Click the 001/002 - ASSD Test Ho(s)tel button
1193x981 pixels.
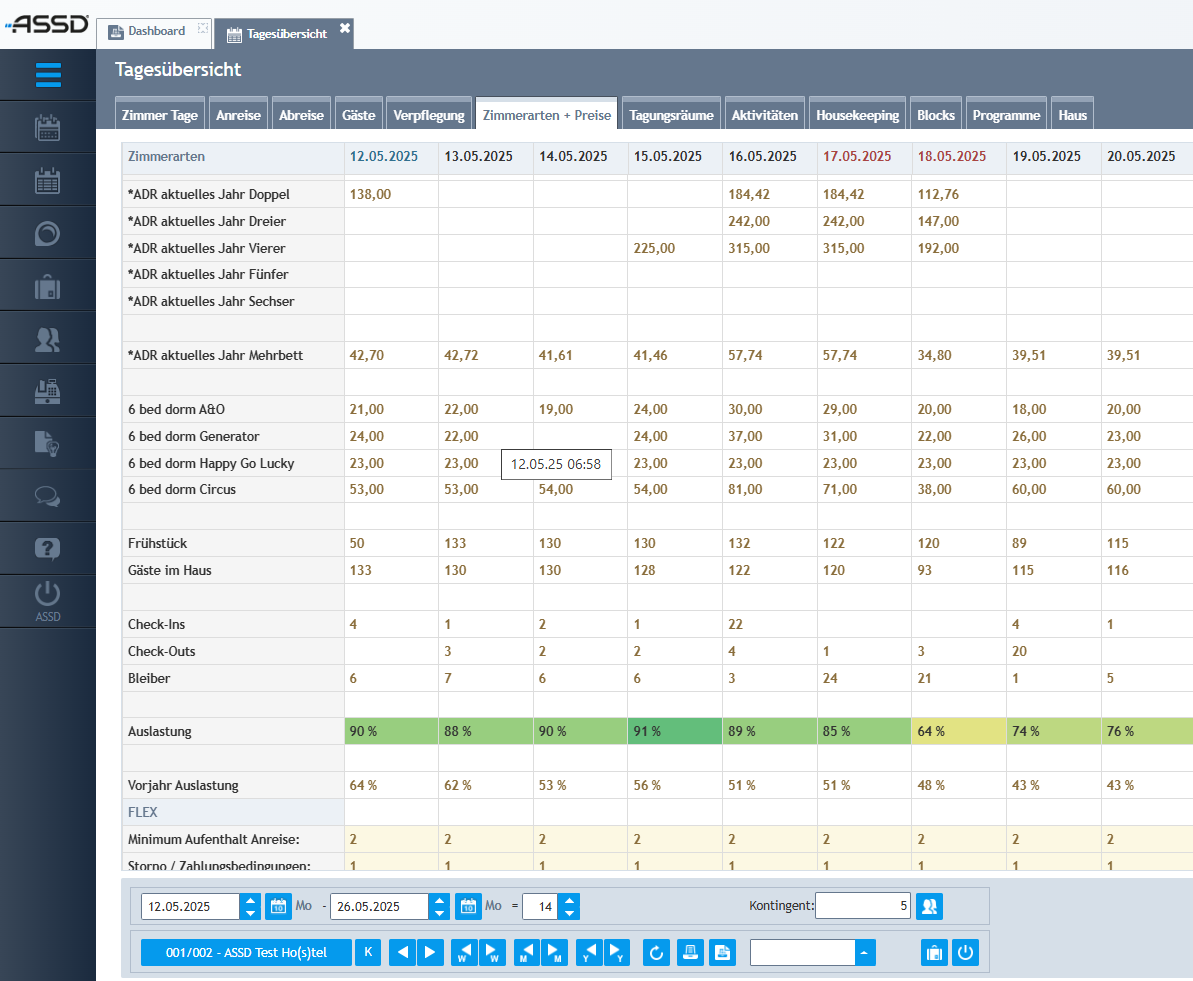246,952
